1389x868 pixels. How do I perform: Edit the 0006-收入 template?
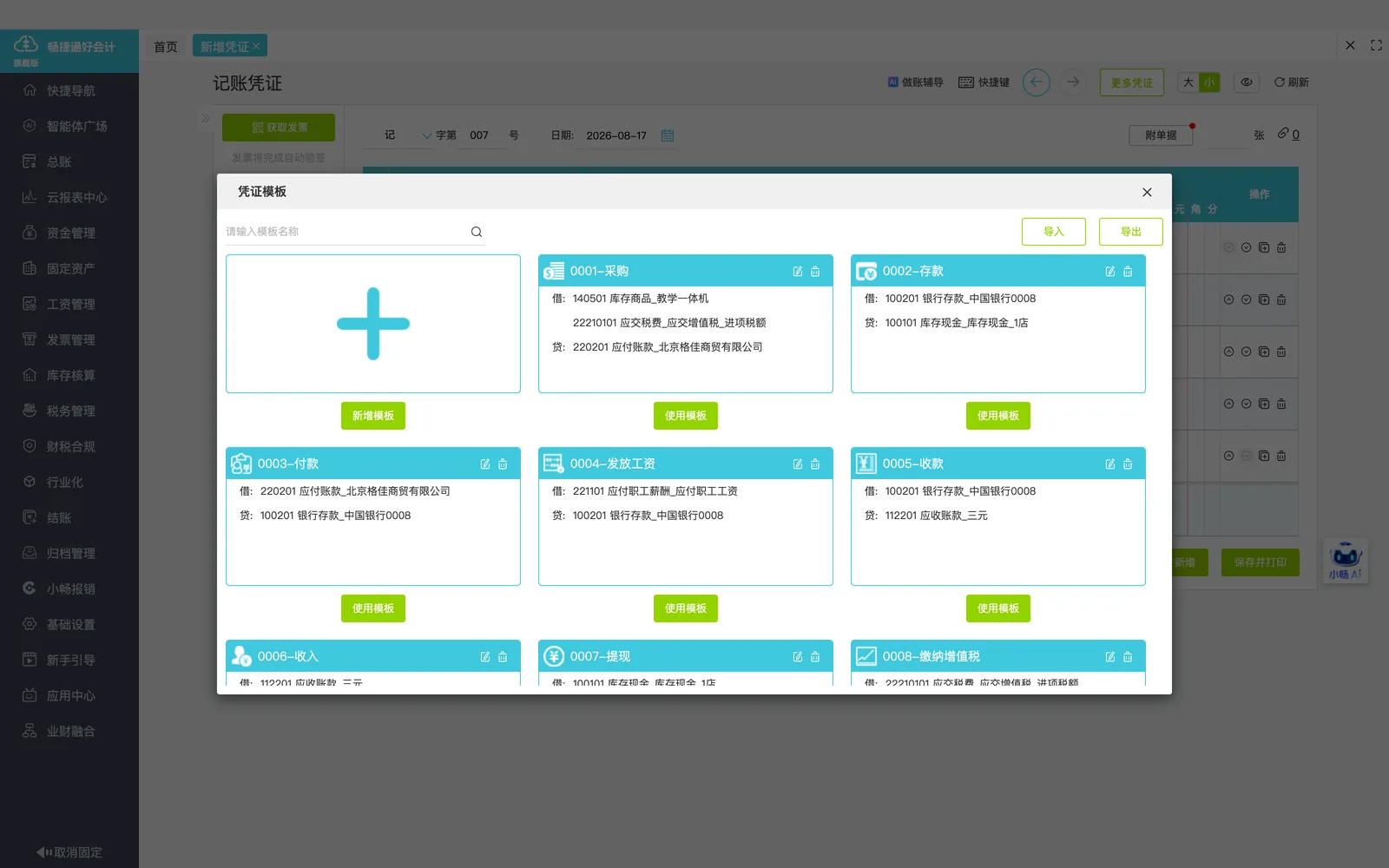(485, 657)
